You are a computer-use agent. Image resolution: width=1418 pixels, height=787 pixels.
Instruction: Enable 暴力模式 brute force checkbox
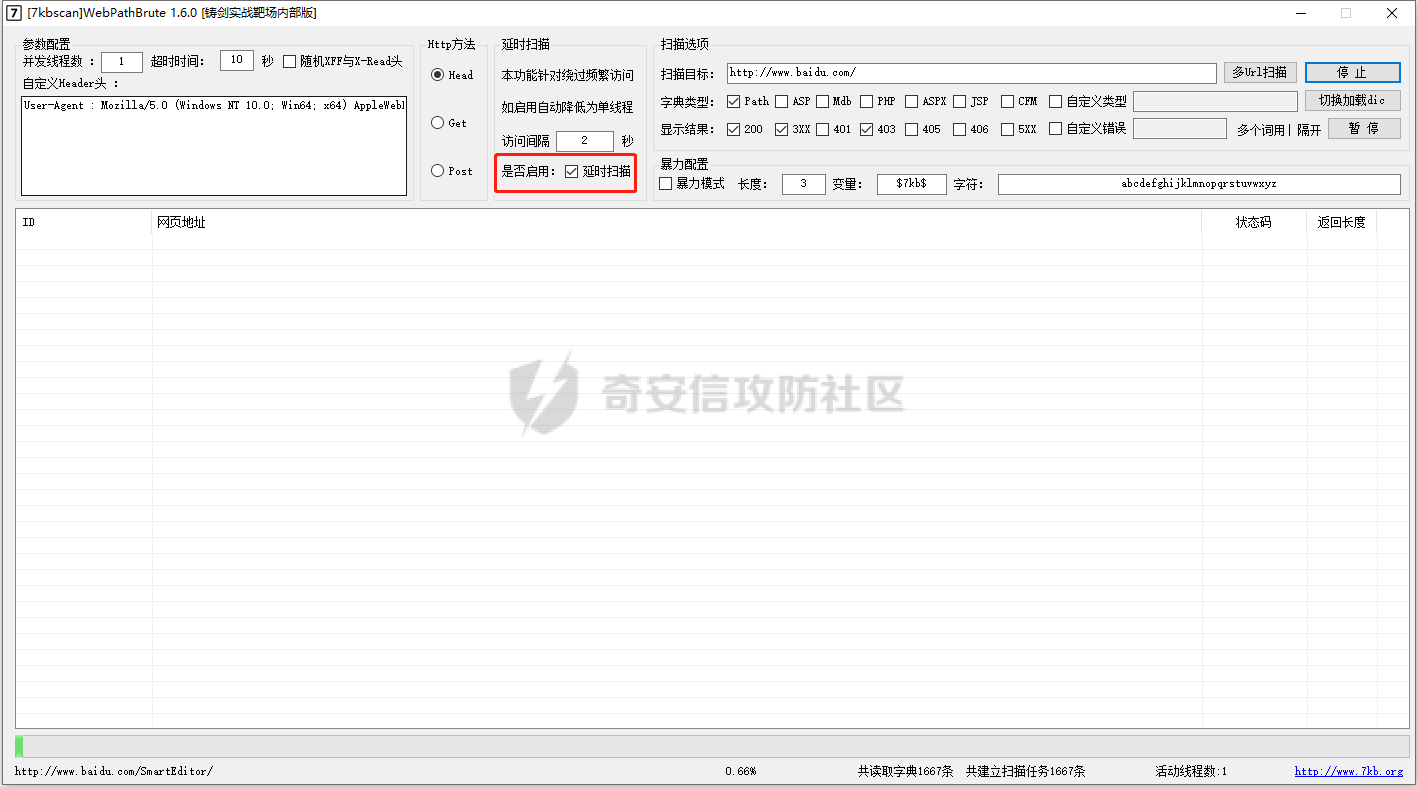coord(666,184)
